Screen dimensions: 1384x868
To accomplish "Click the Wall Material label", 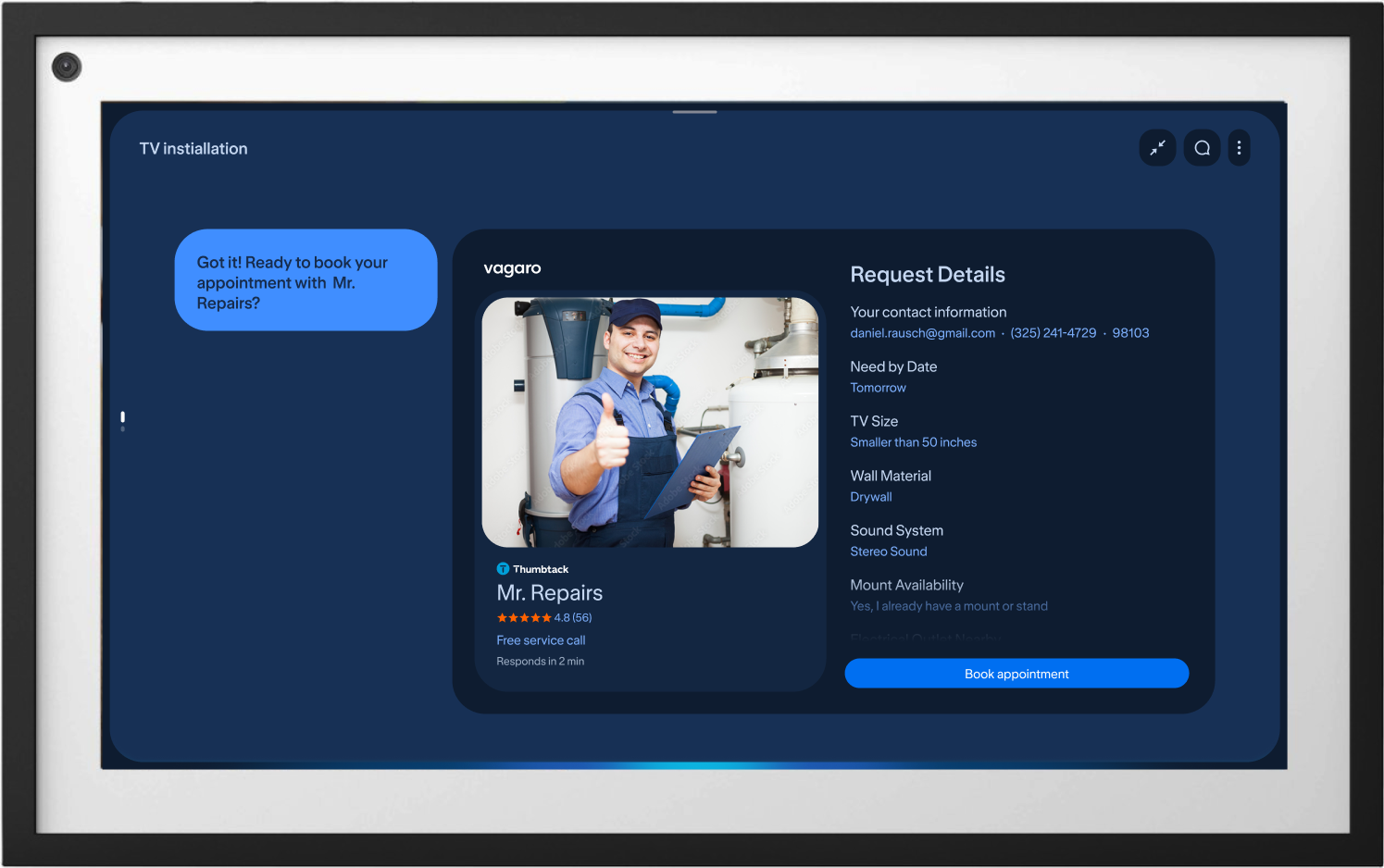I will click(891, 477).
